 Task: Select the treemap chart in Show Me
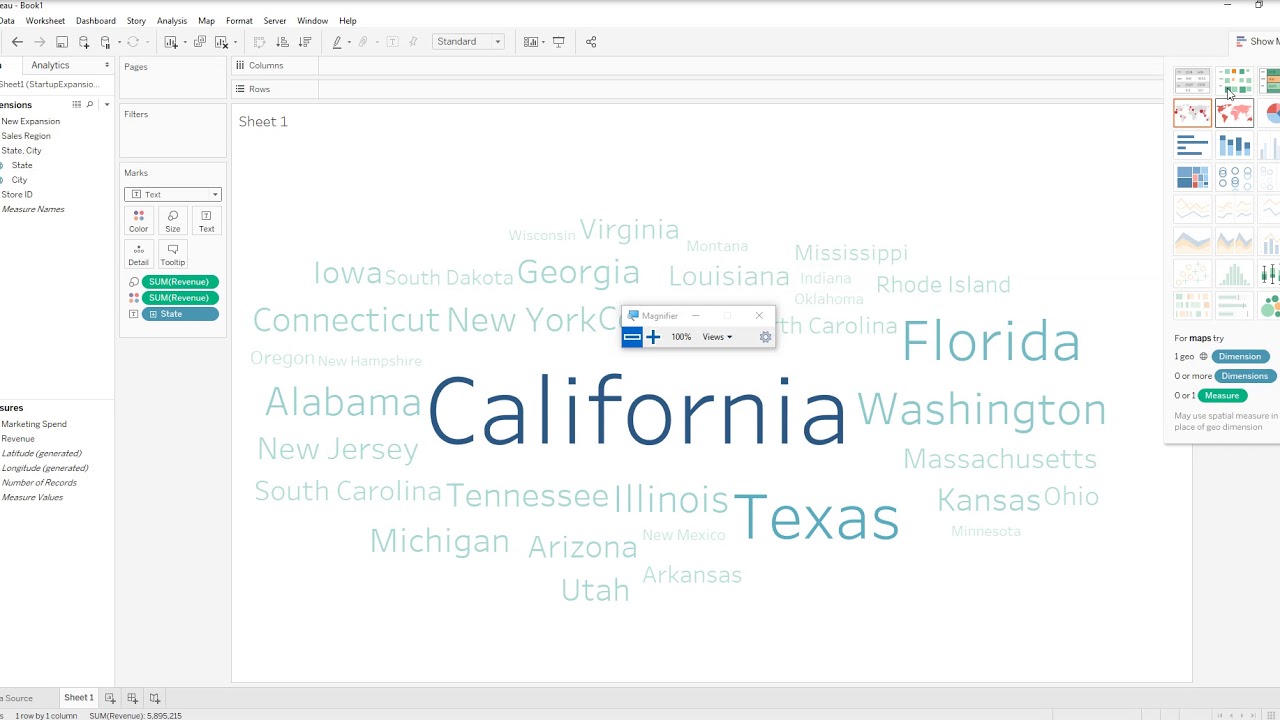point(1192,178)
